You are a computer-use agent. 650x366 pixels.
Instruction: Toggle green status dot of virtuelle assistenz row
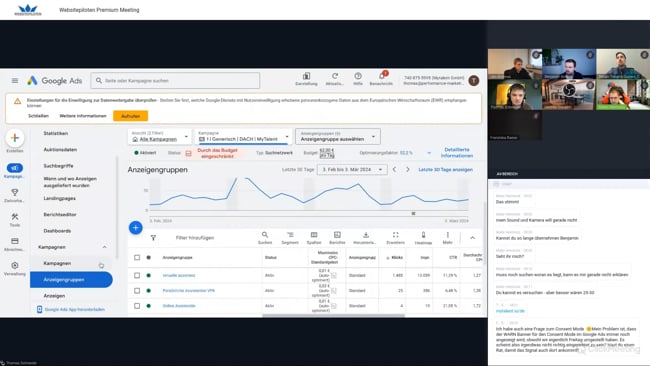point(148,275)
